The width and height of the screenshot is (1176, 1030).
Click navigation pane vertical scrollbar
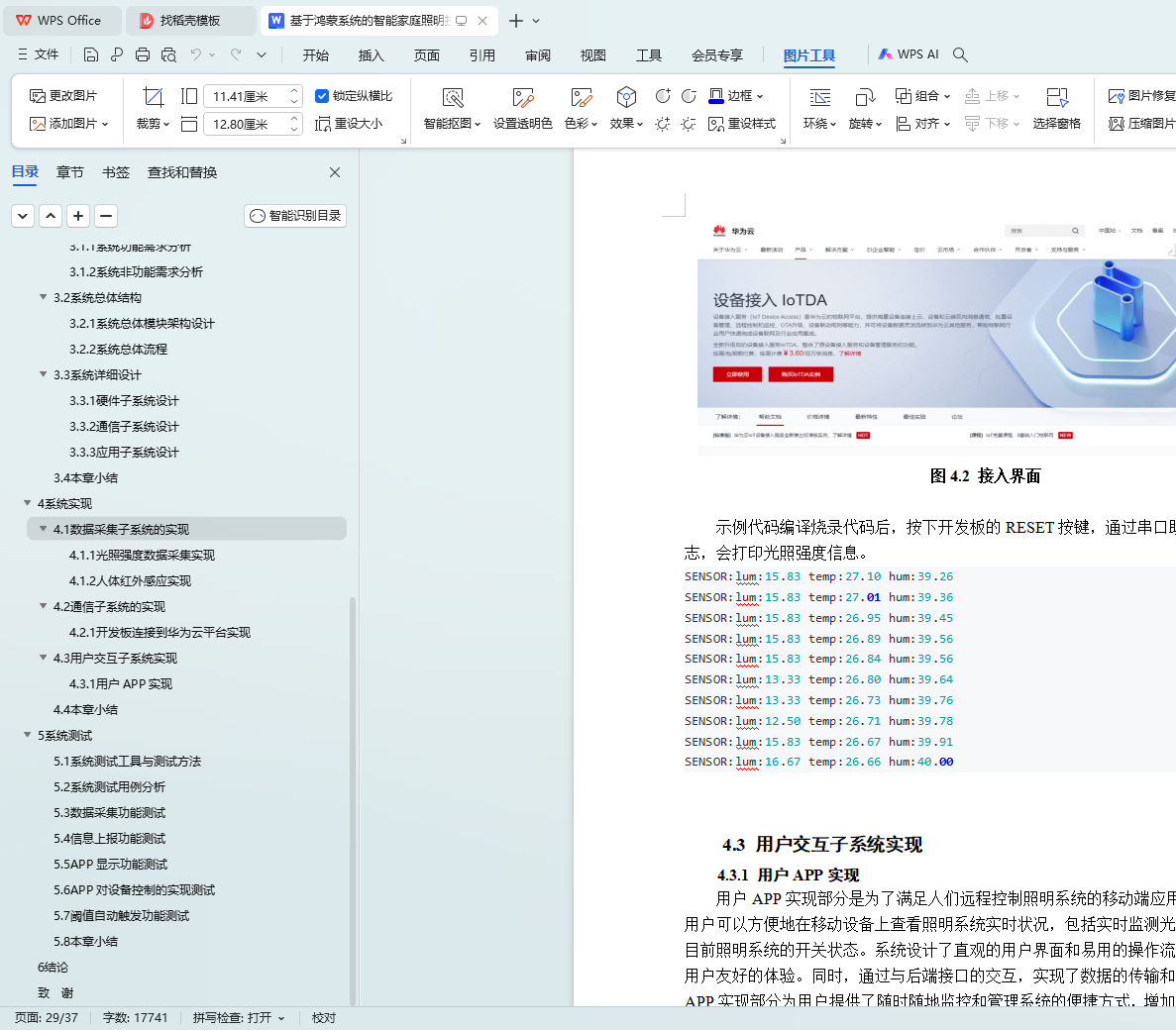point(353,800)
